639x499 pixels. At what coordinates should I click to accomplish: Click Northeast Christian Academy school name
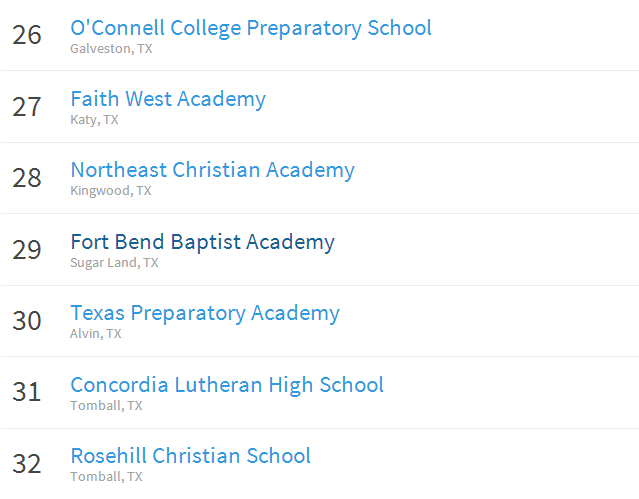(x=212, y=170)
